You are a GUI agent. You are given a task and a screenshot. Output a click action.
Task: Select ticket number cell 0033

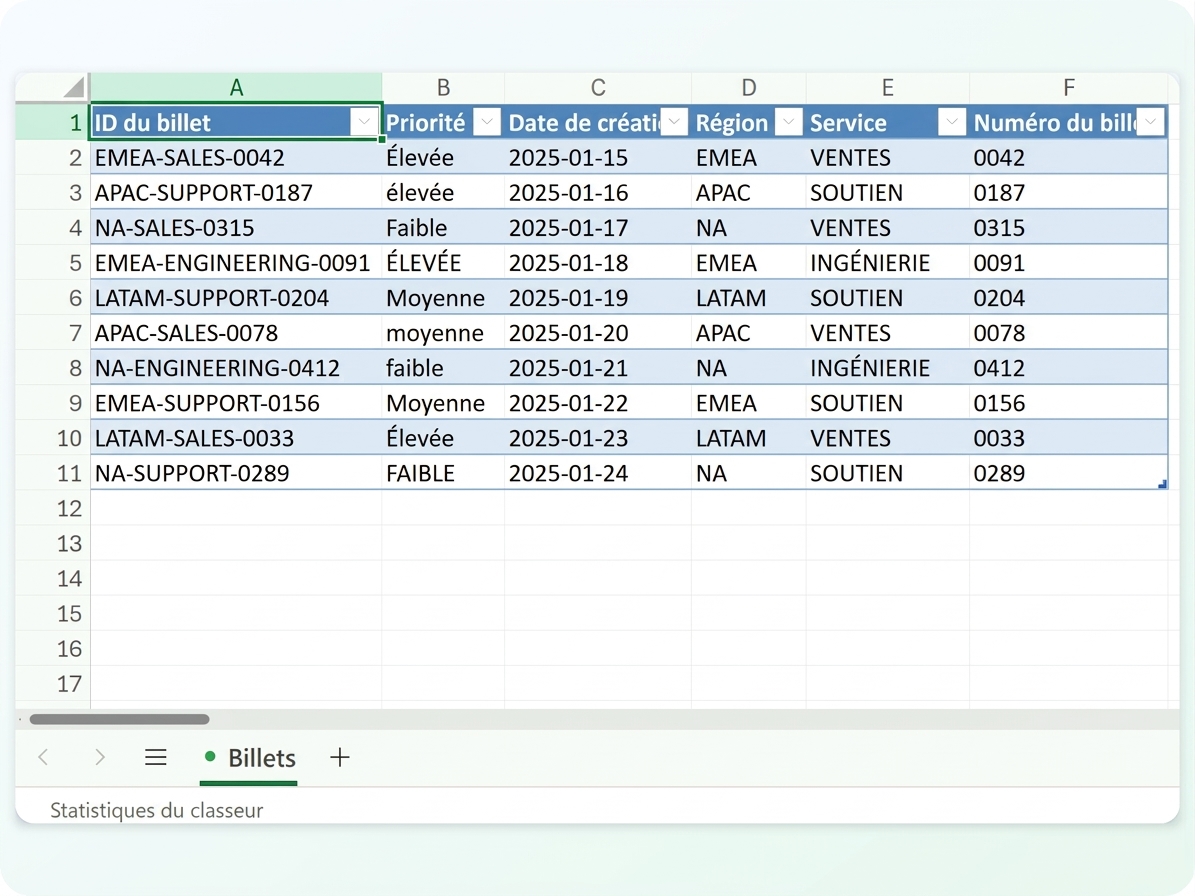pyautogui.click(x=1068, y=438)
